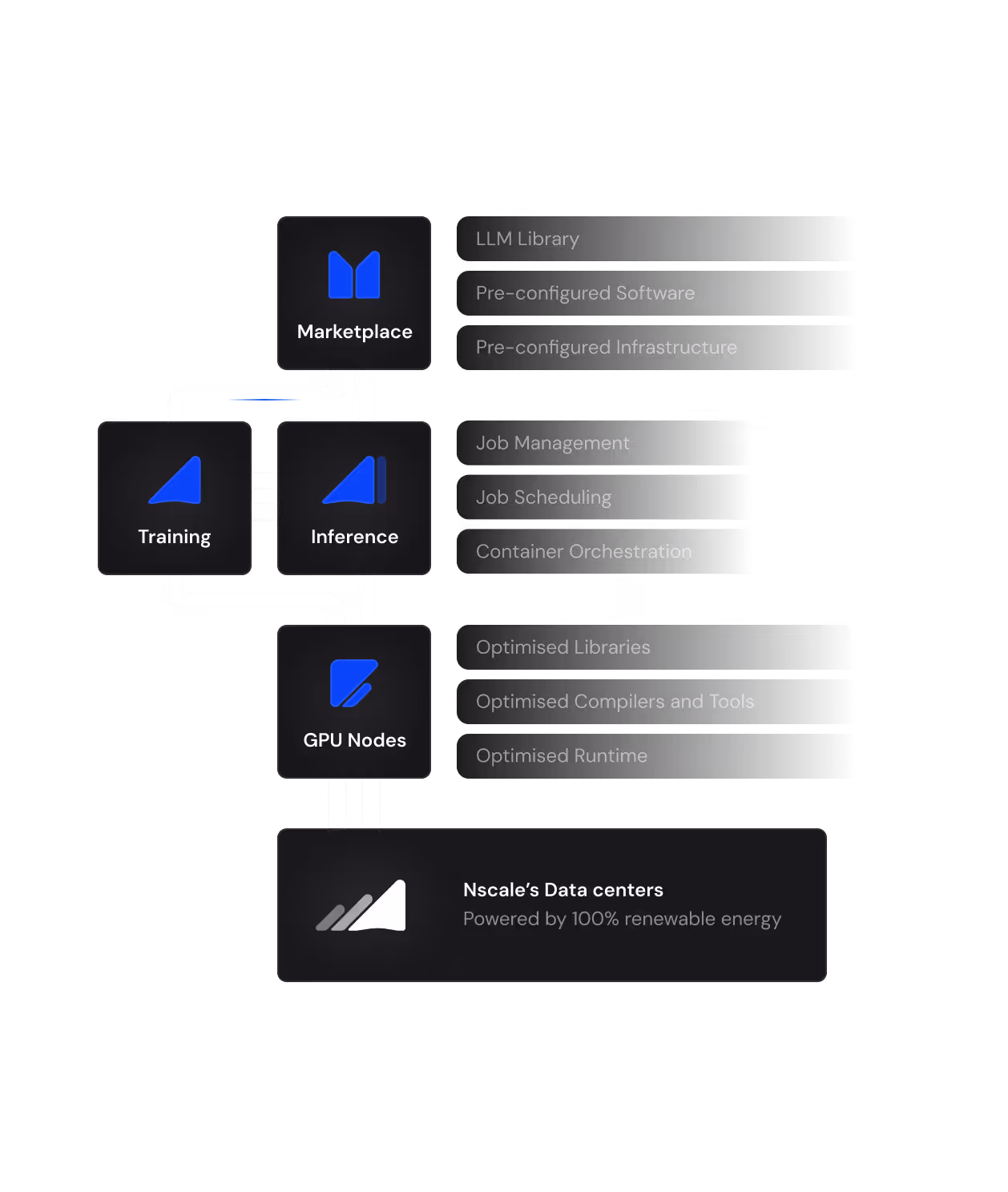Click the Nscale logo icon
This screenshot has width=1008, height=1192.
[361, 905]
